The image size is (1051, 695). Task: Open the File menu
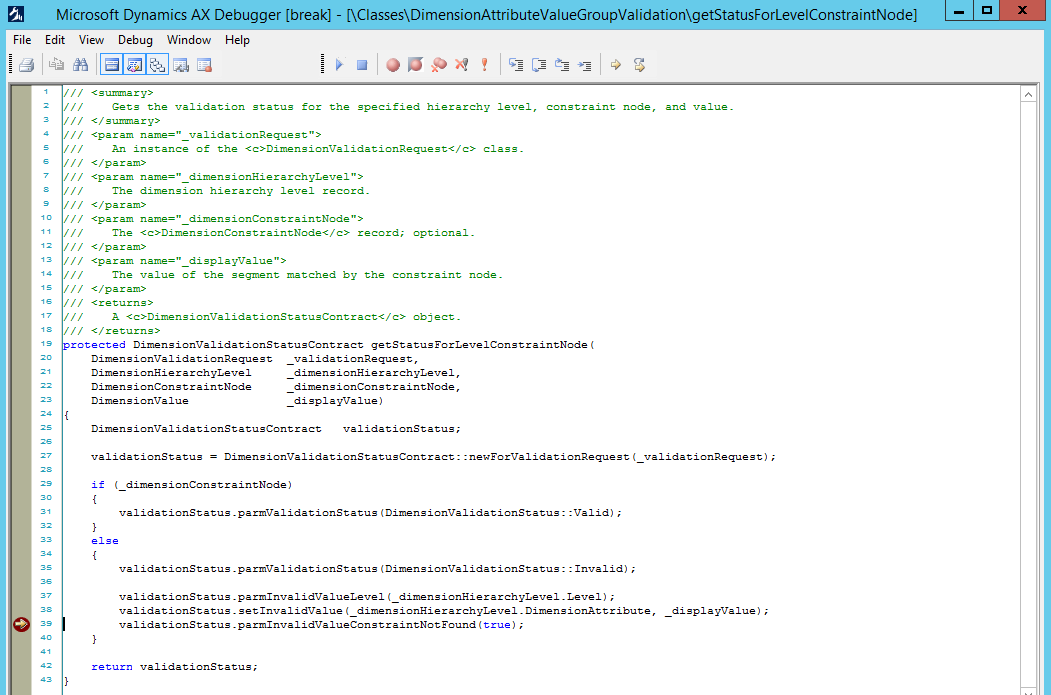tap(22, 40)
